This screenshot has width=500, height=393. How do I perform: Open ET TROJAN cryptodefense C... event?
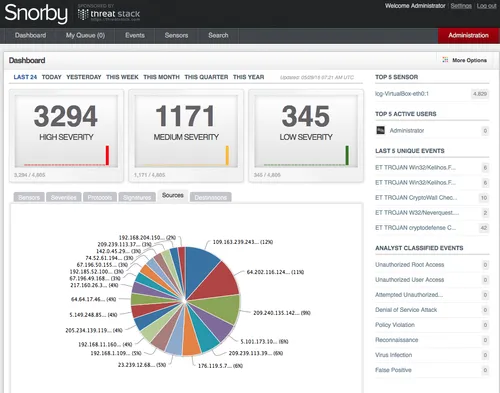[415, 227]
